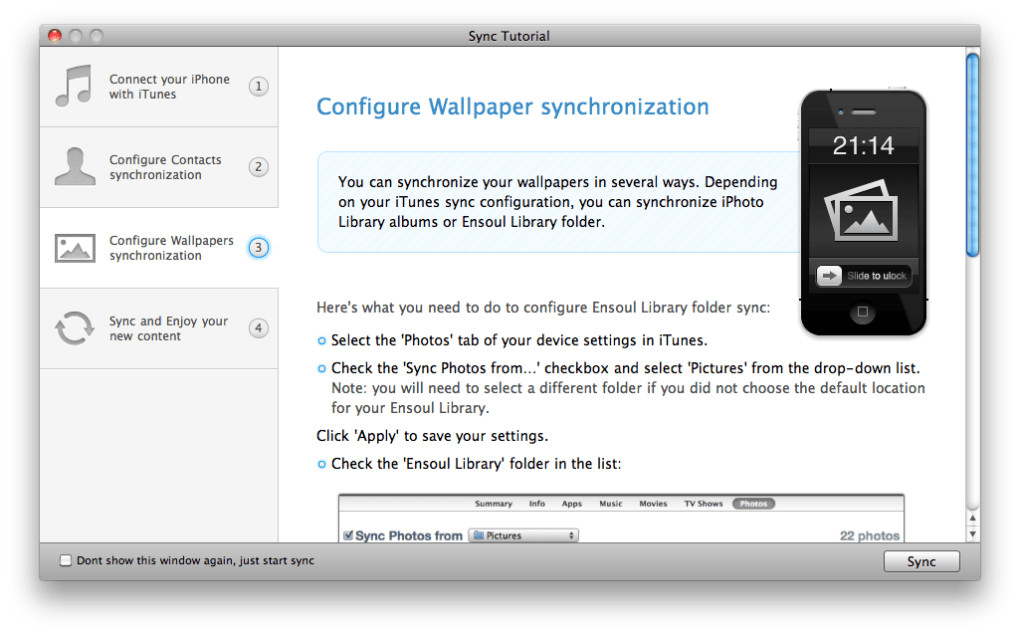This screenshot has height=635, width=1020.
Task: Click the person silhouette Contacts icon
Action: coord(75,167)
